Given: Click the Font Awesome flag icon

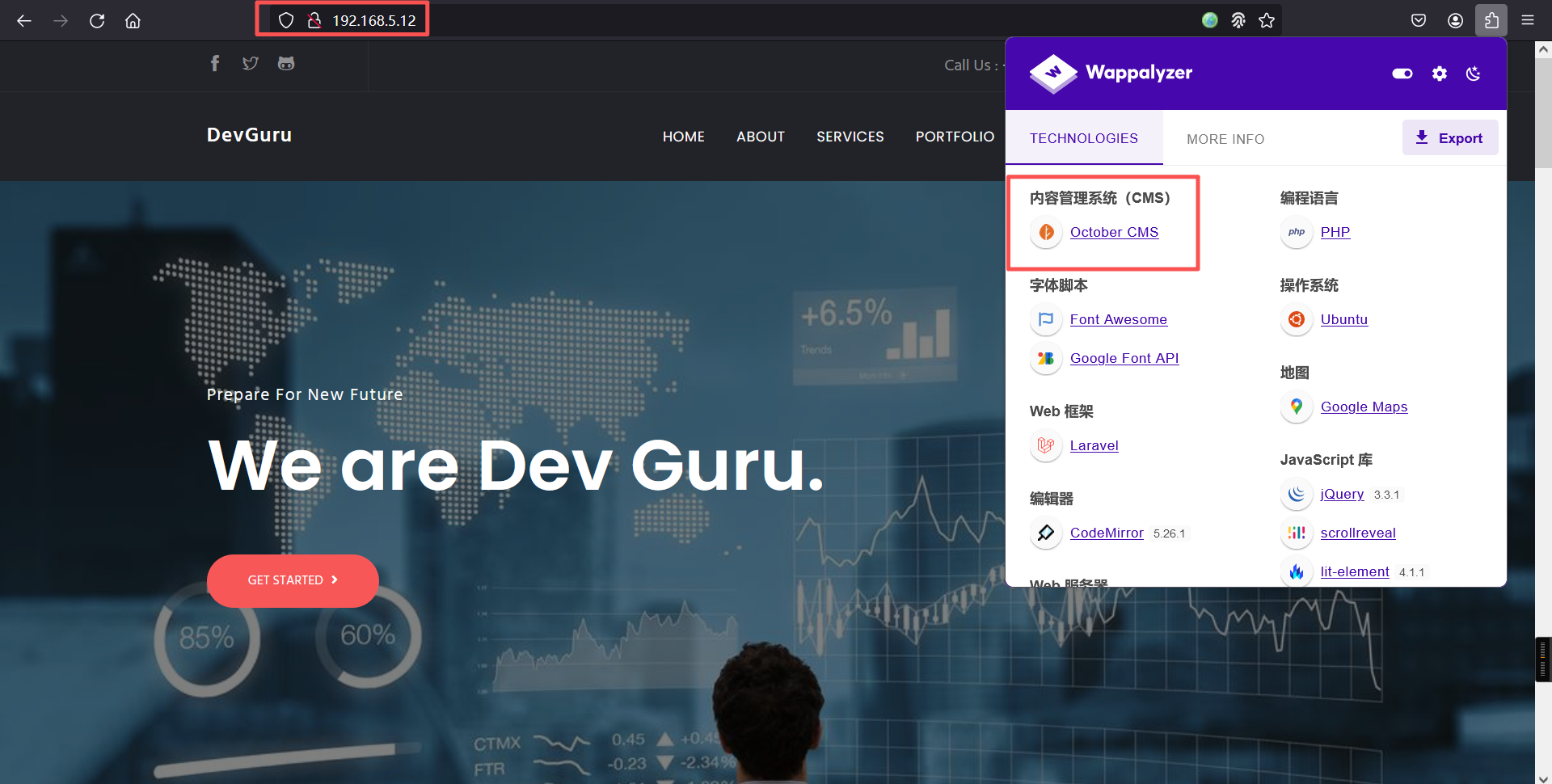Looking at the screenshot, I should 1046,319.
